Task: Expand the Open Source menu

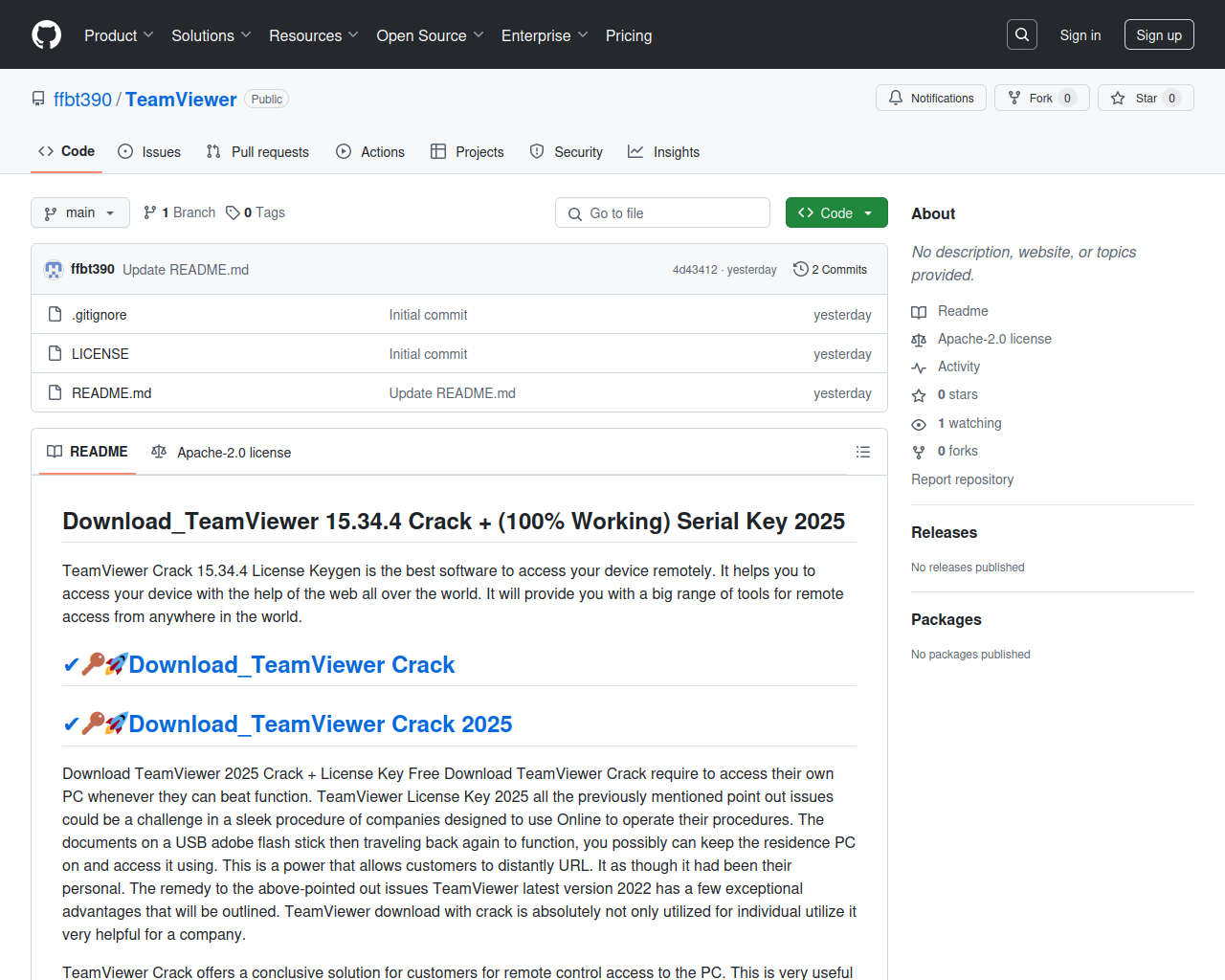Action: point(431,35)
